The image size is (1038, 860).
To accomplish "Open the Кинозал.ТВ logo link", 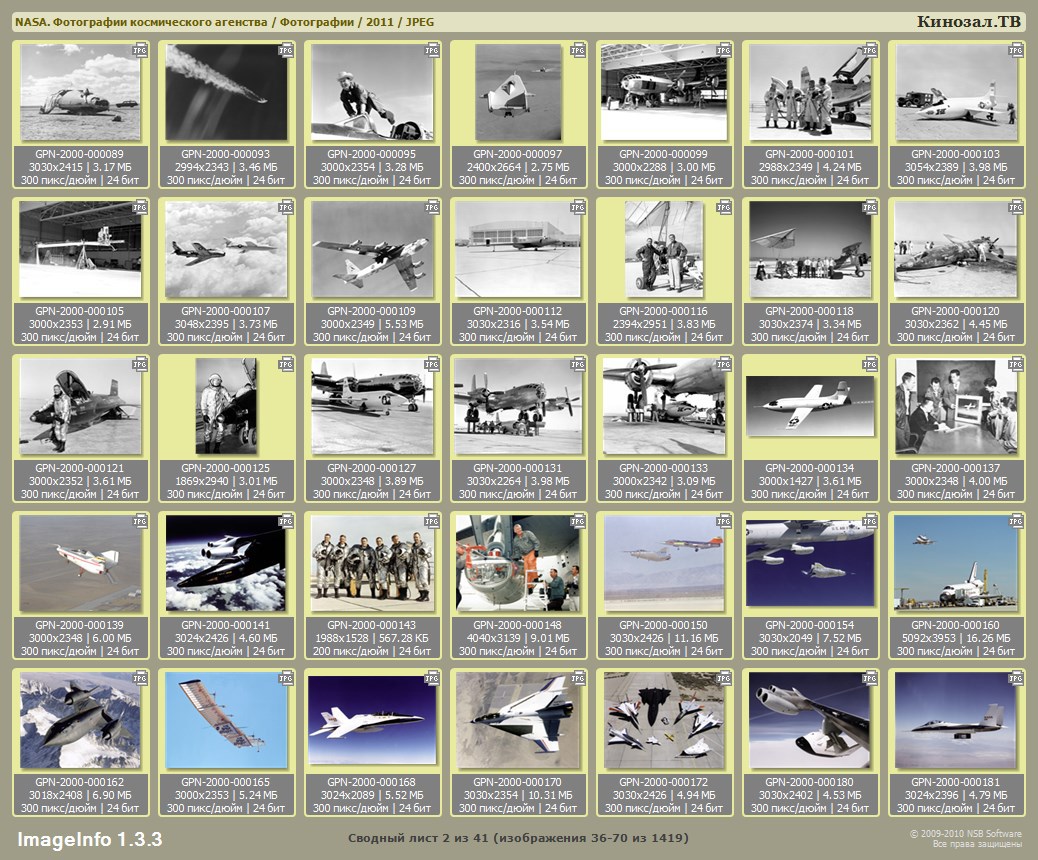I will (x=968, y=22).
